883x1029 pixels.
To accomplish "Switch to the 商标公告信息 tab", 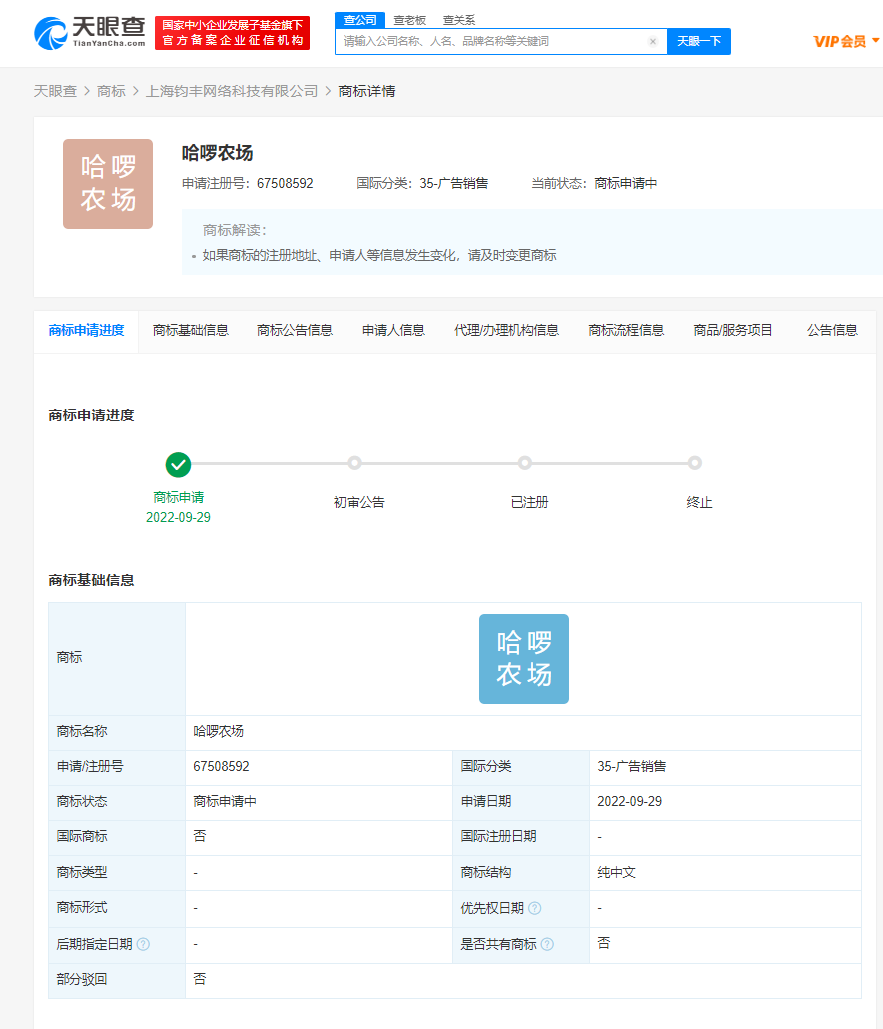I will pos(295,330).
